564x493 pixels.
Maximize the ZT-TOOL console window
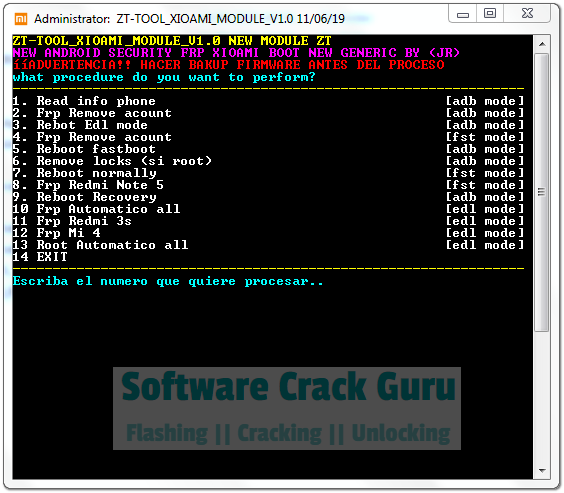click(x=490, y=14)
